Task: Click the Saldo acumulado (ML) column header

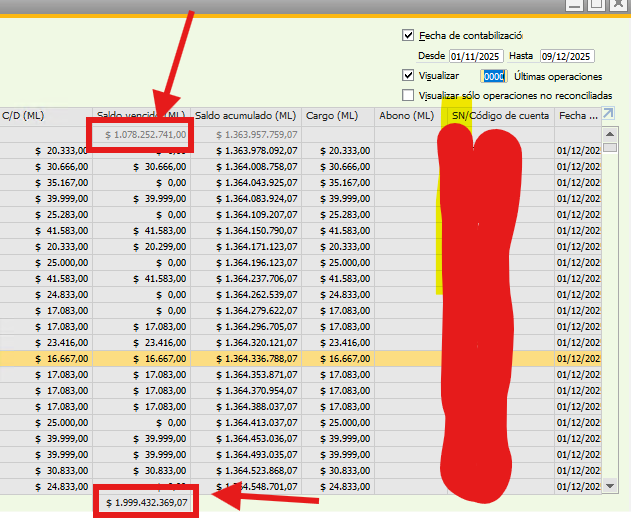Action: pyautogui.click(x=245, y=116)
